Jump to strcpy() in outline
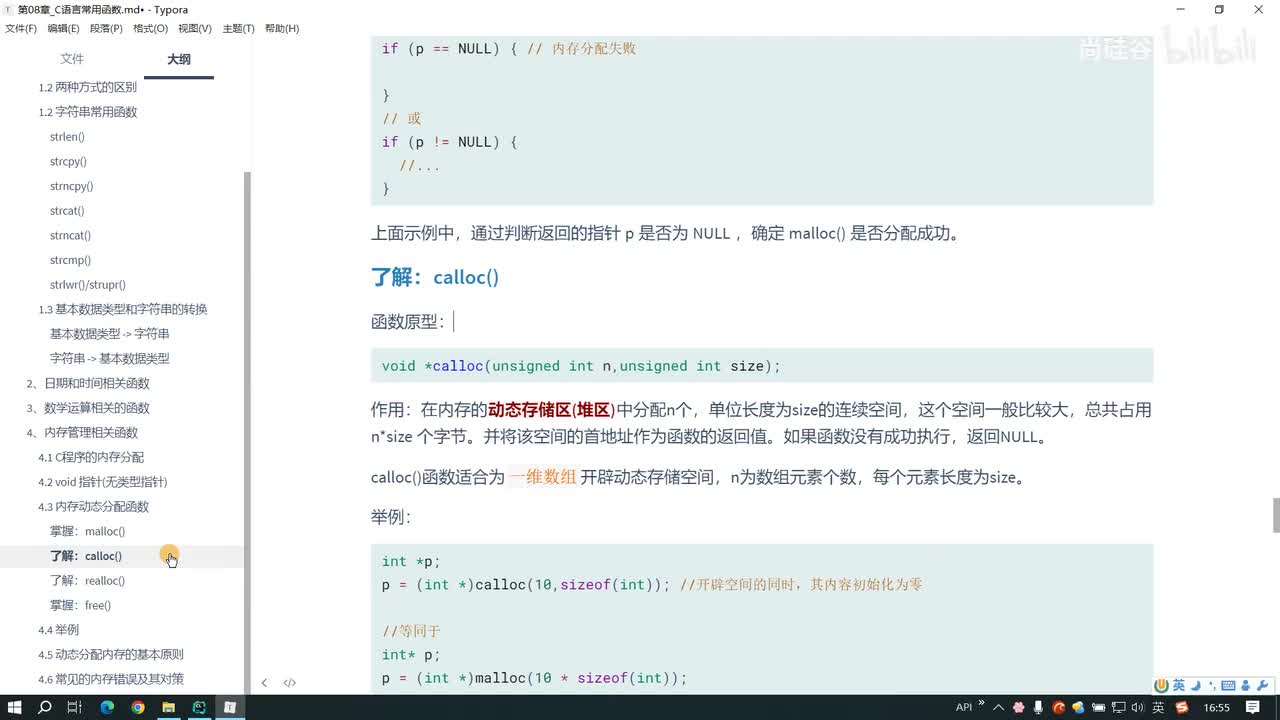 (x=68, y=161)
